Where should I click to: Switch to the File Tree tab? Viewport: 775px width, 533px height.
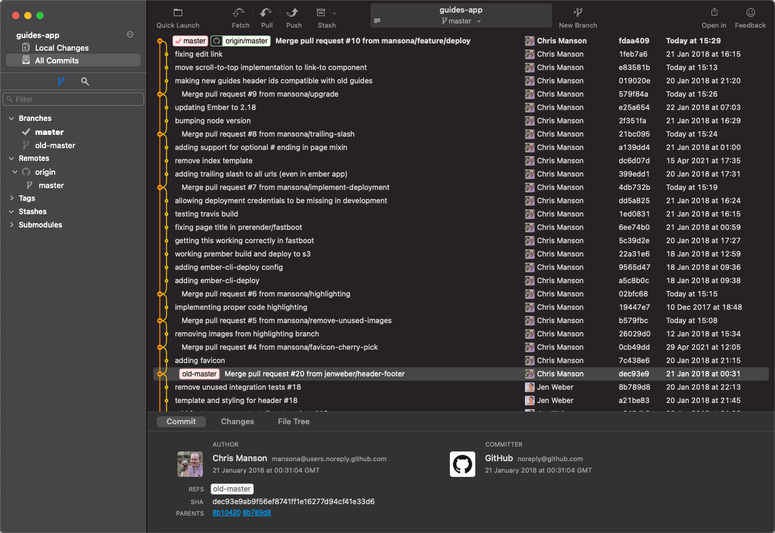coord(294,422)
